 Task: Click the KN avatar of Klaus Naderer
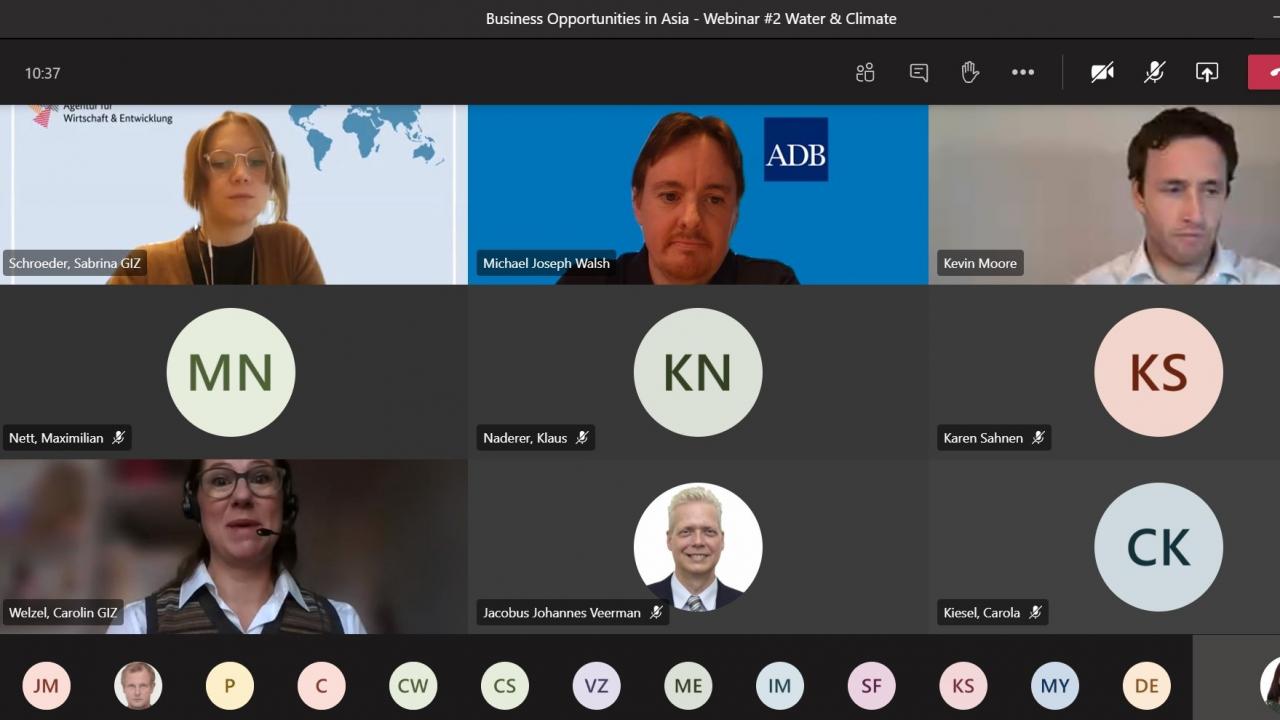(698, 372)
